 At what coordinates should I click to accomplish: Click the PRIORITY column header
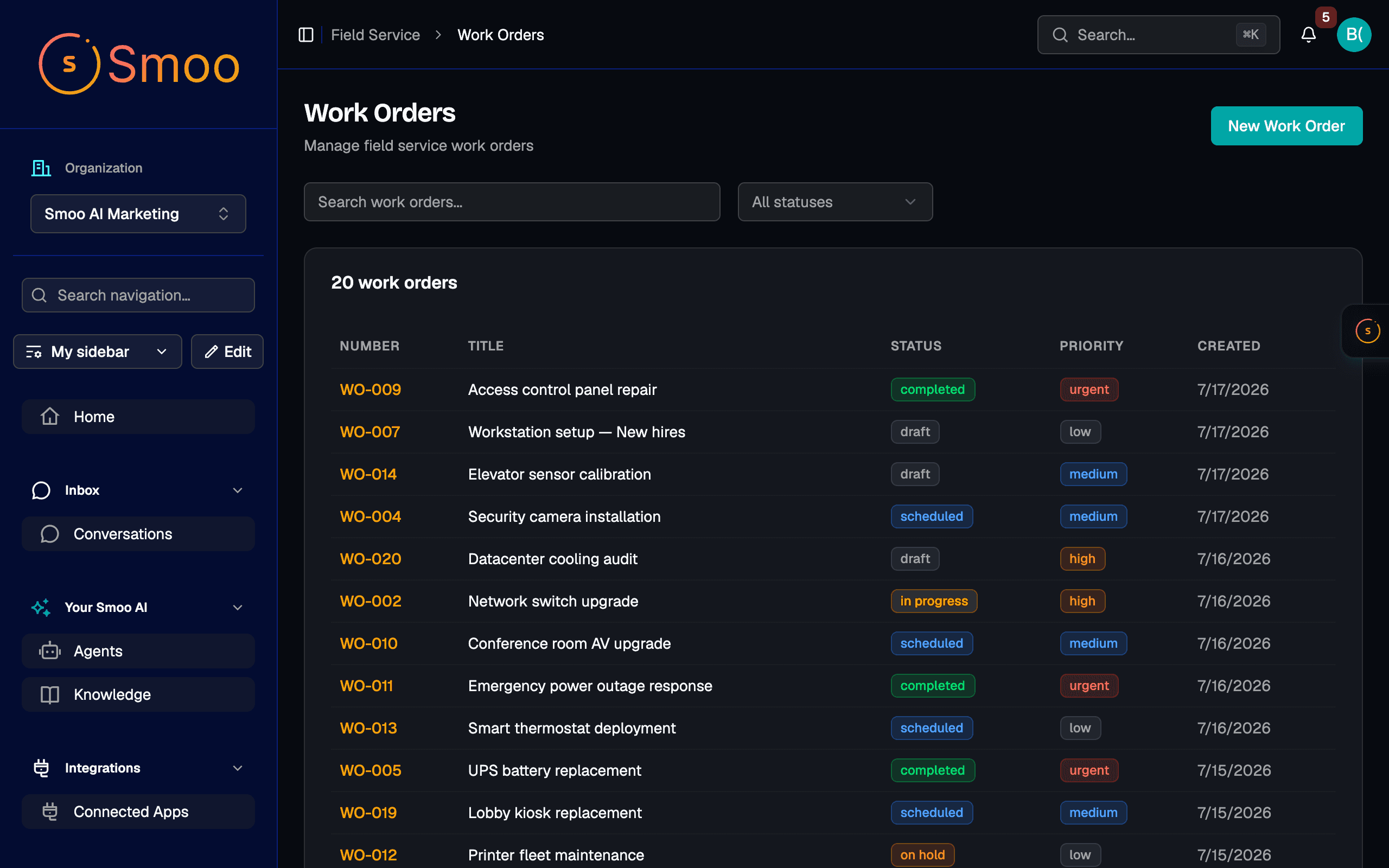tap(1091, 346)
